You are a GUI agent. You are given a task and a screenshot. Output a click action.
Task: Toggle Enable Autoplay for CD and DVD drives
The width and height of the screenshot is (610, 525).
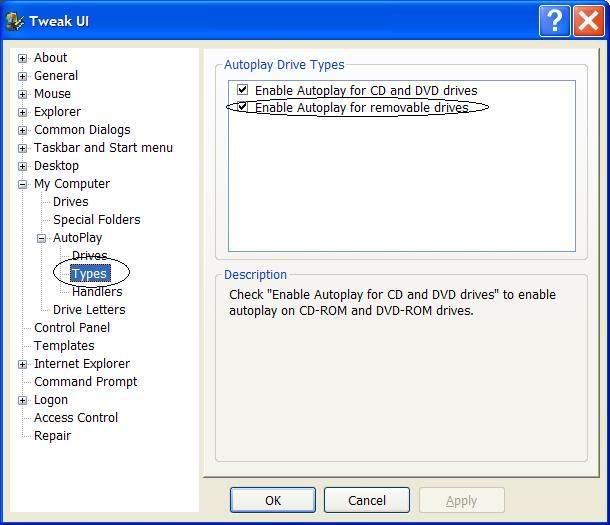point(242,90)
